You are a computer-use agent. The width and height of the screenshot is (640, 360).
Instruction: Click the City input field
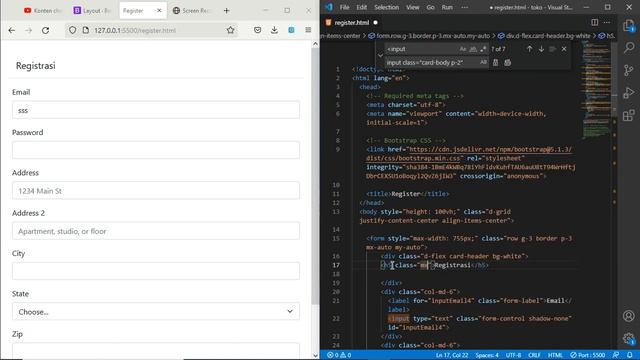coord(156,271)
